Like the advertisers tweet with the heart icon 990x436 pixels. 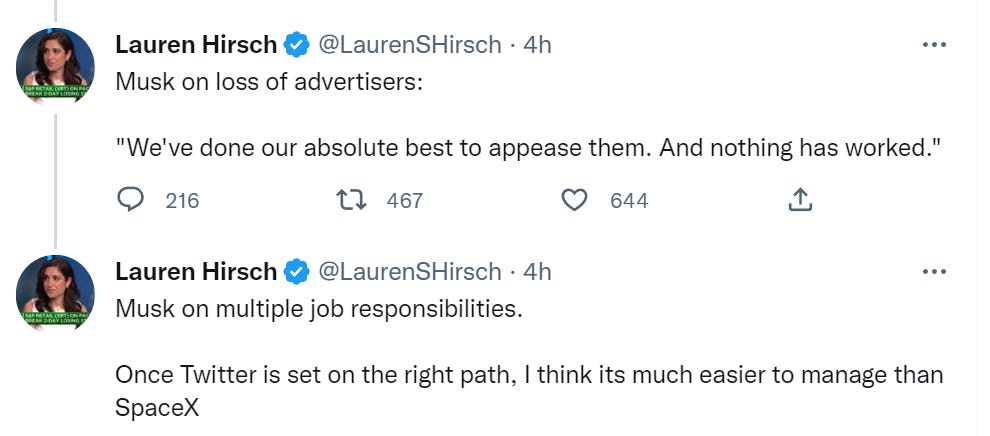[x=574, y=200]
